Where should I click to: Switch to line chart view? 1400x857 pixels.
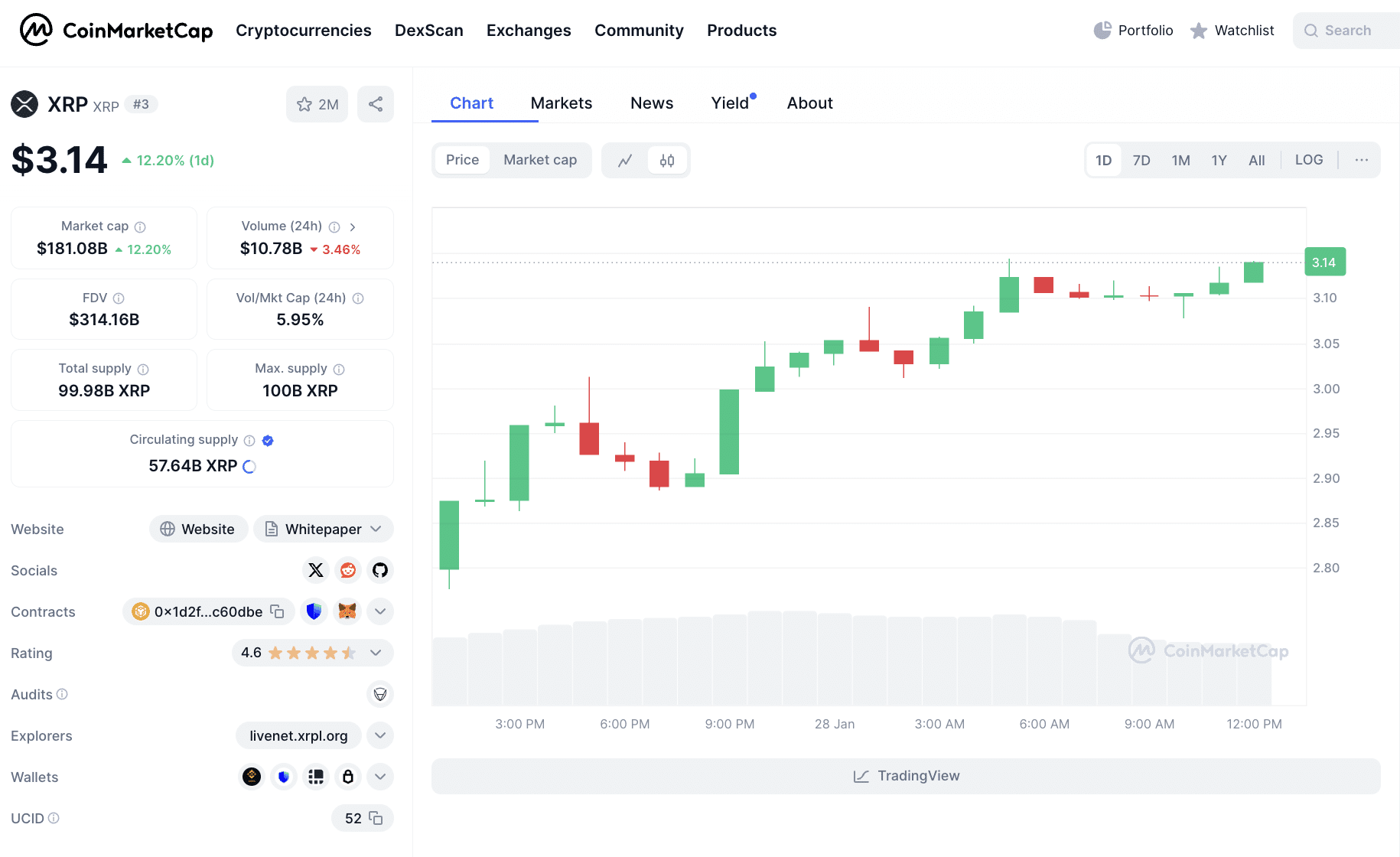click(626, 161)
